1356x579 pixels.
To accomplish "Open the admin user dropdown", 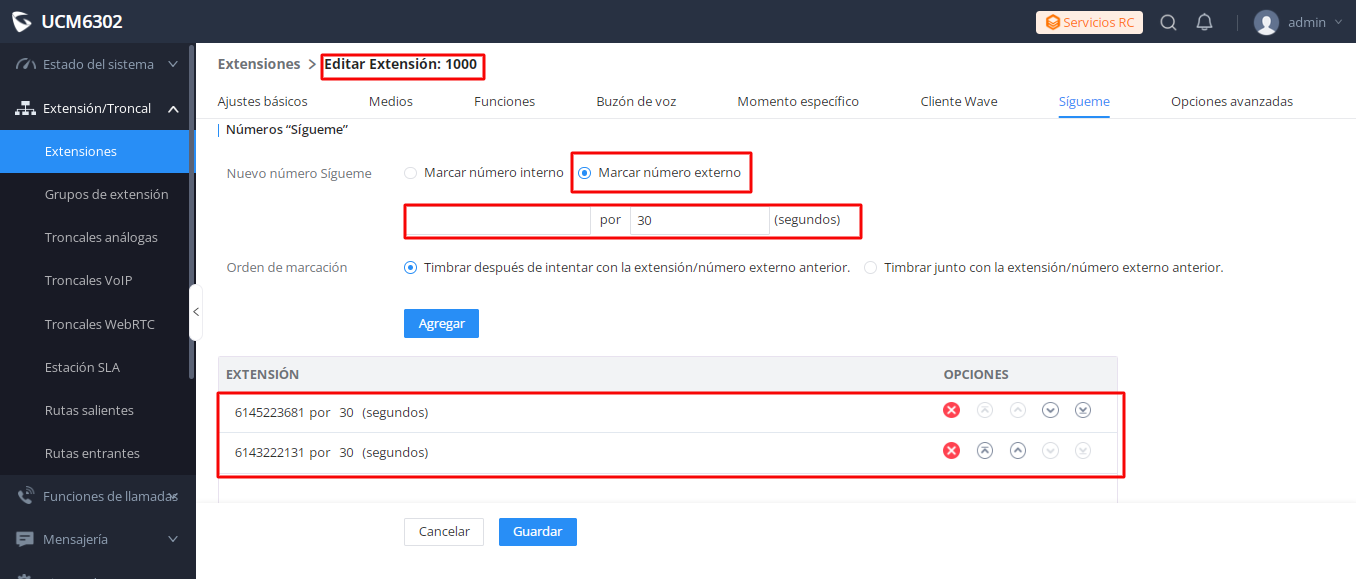I will (1298, 22).
